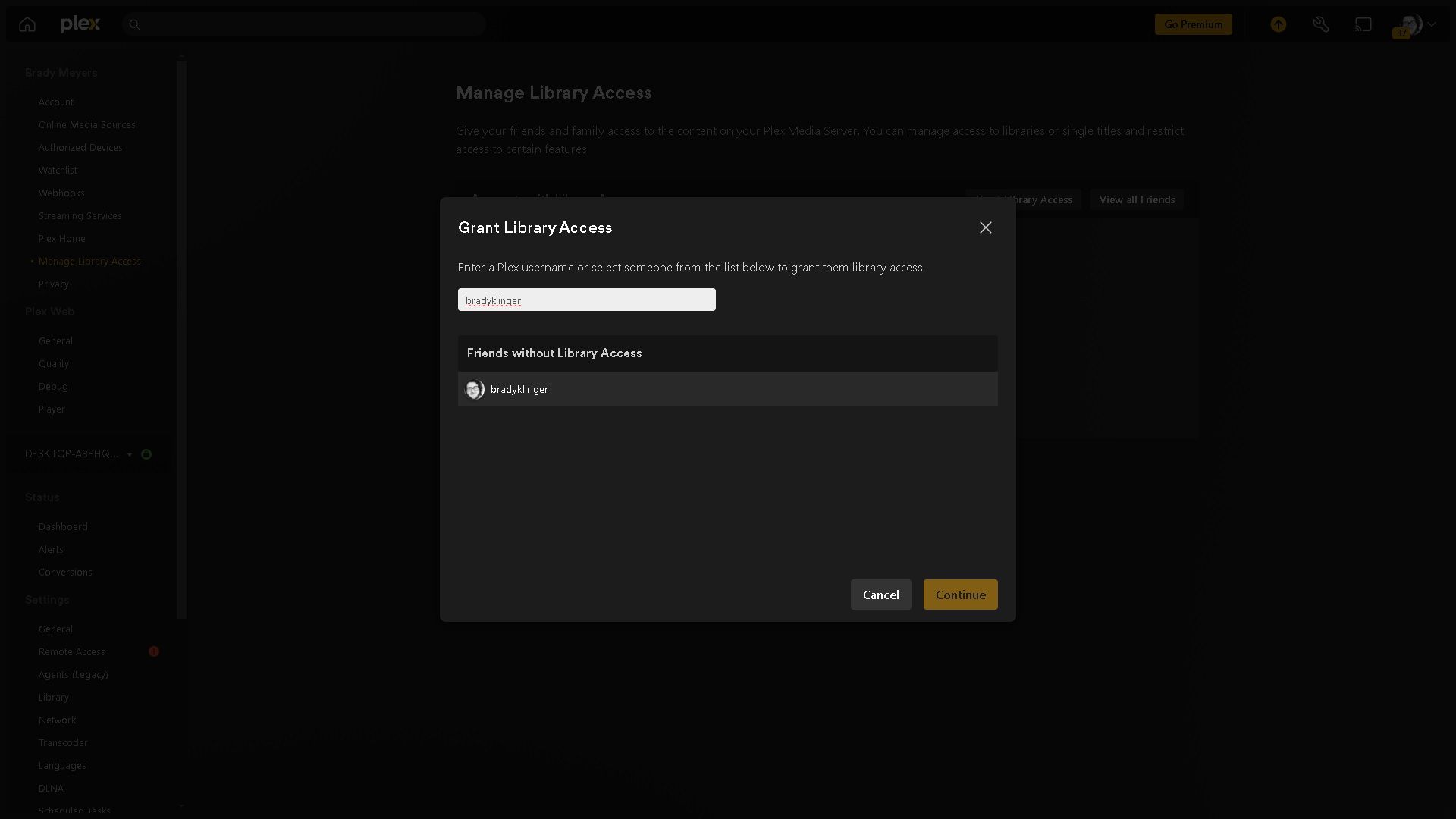Screen dimensions: 1456x819
Task: Open Authorized Devices in sidebar
Action: 80,147
